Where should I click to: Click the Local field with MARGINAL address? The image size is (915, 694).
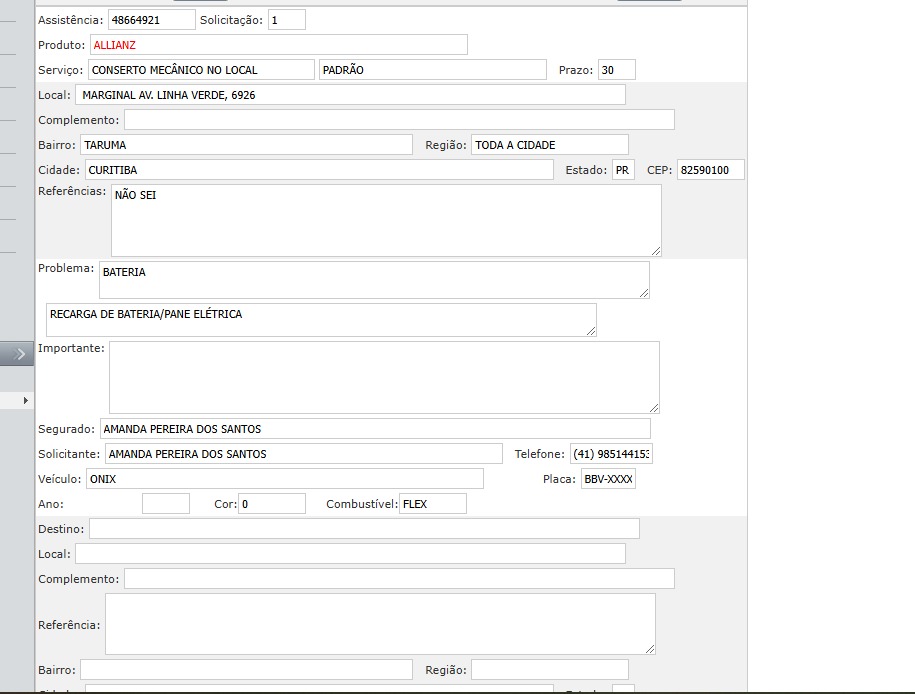click(350, 95)
